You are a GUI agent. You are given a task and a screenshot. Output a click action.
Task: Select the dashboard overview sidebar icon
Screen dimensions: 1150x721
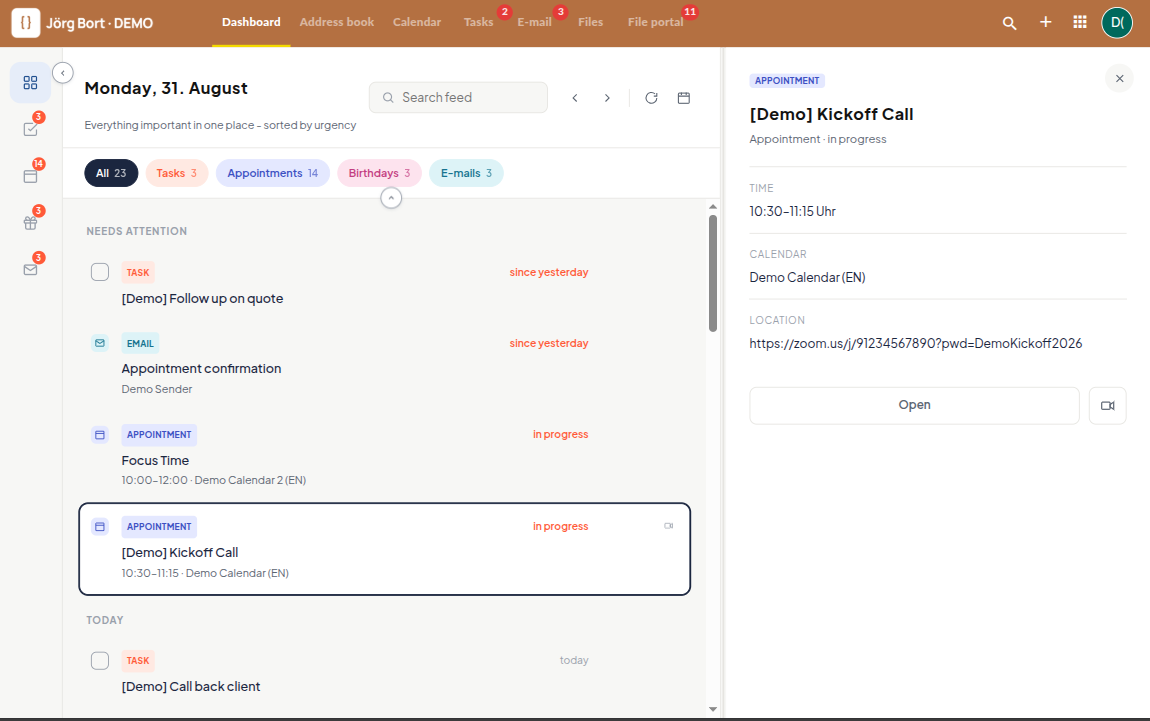(30, 82)
